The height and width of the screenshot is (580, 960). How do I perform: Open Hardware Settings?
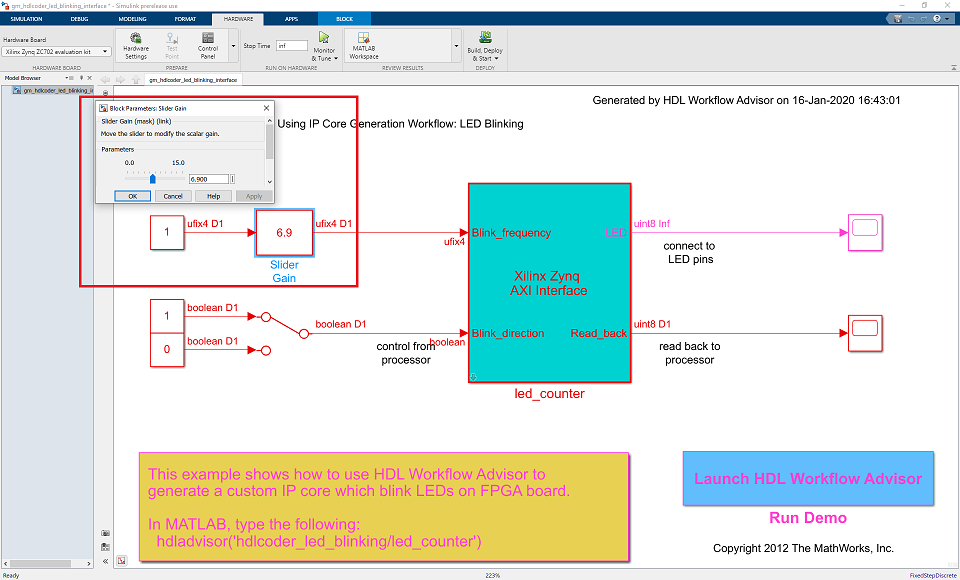tap(135, 46)
